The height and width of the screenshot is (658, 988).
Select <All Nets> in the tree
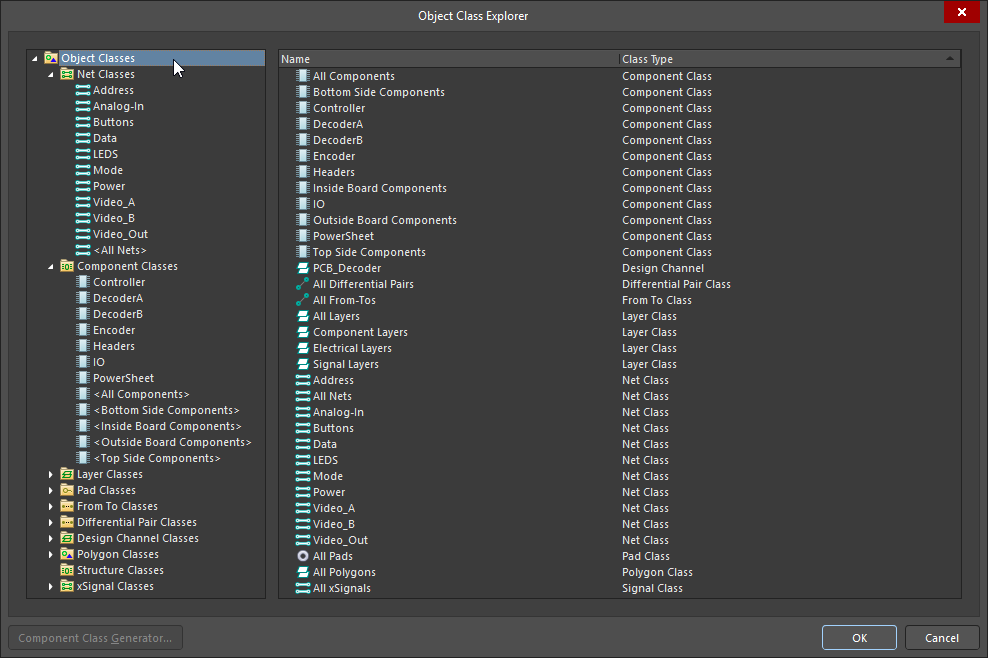point(120,250)
